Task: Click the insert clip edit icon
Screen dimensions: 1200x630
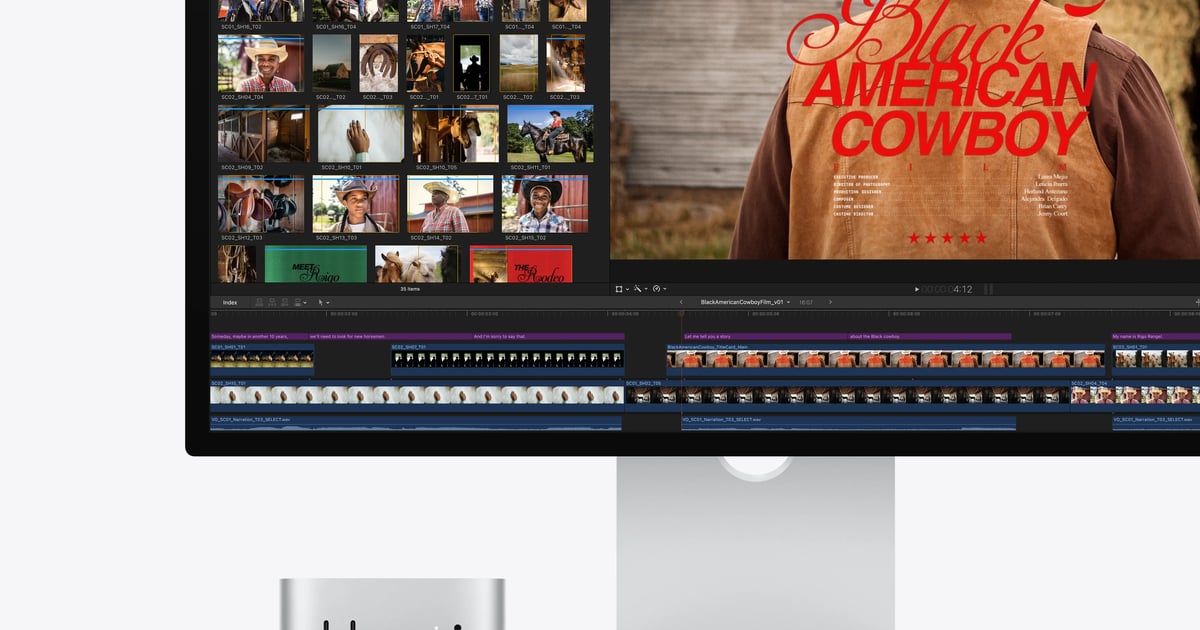Action: coord(272,302)
